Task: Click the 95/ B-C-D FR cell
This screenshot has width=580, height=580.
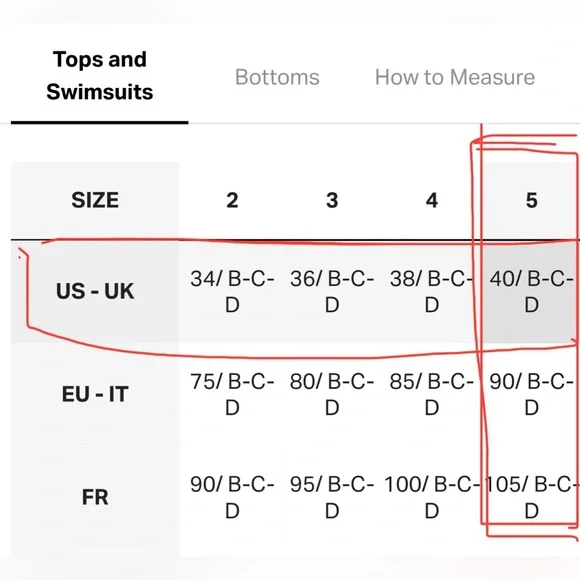Action: 332,497
